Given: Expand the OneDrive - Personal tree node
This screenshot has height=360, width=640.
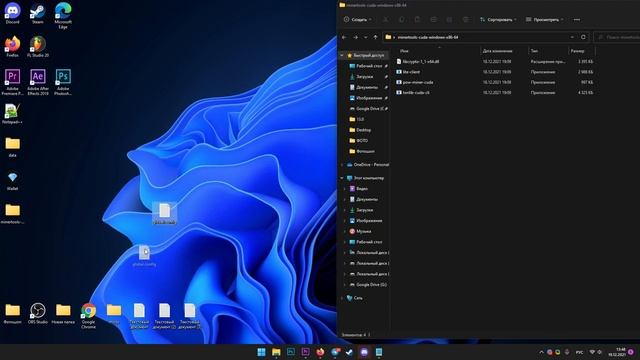Looking at the screenshot, I should click(x=342, y=165).
